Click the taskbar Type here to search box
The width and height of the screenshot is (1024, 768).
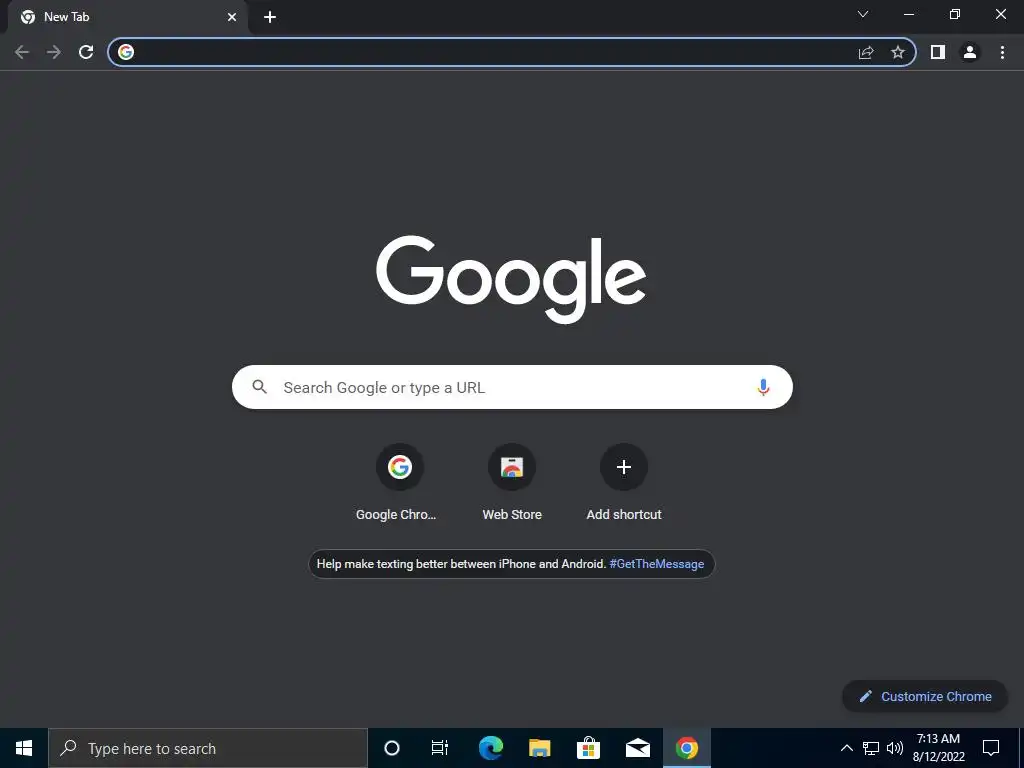208,748
